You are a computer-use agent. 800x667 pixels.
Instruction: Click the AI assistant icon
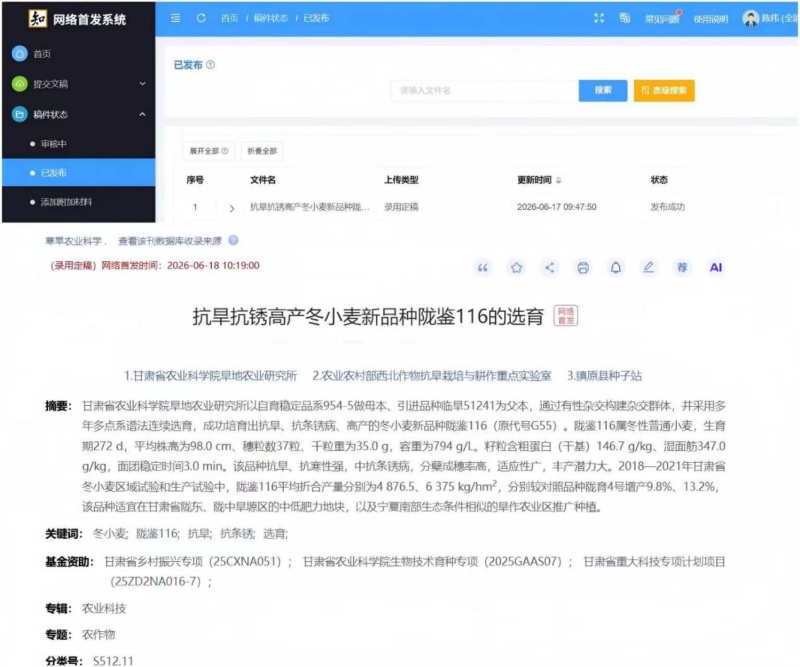[716, 267]
